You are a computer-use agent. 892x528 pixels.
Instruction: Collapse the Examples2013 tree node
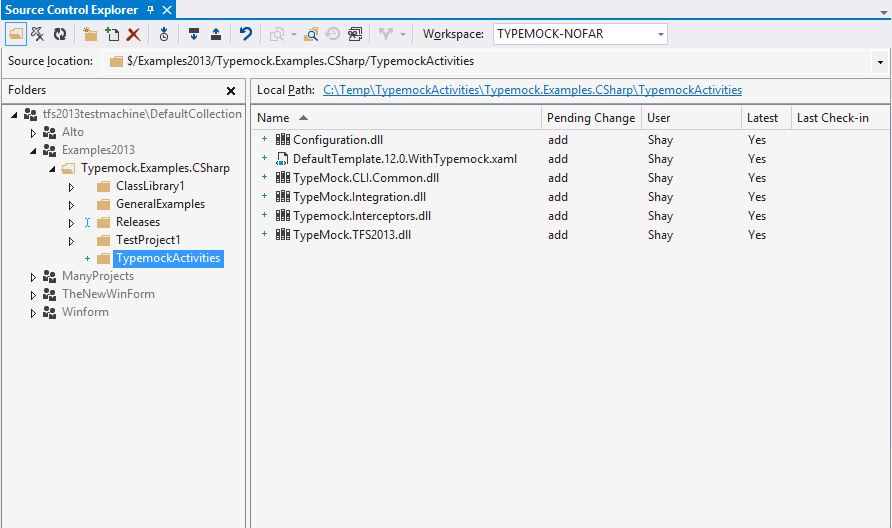point(33,151)
